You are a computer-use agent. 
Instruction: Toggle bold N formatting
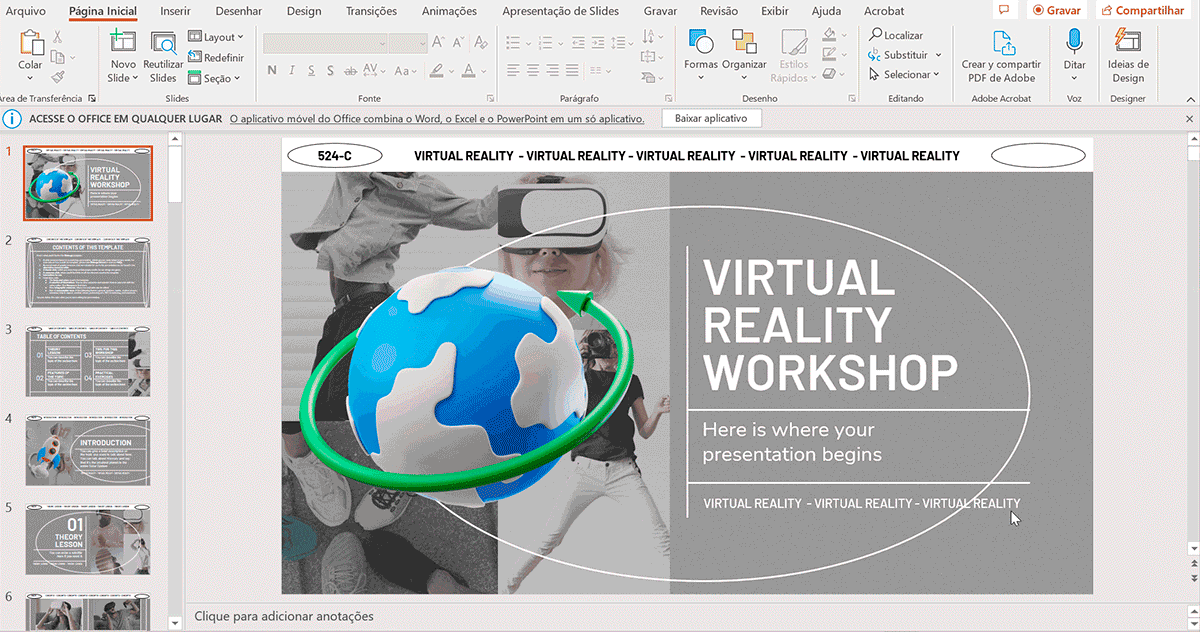click(272, 71)
